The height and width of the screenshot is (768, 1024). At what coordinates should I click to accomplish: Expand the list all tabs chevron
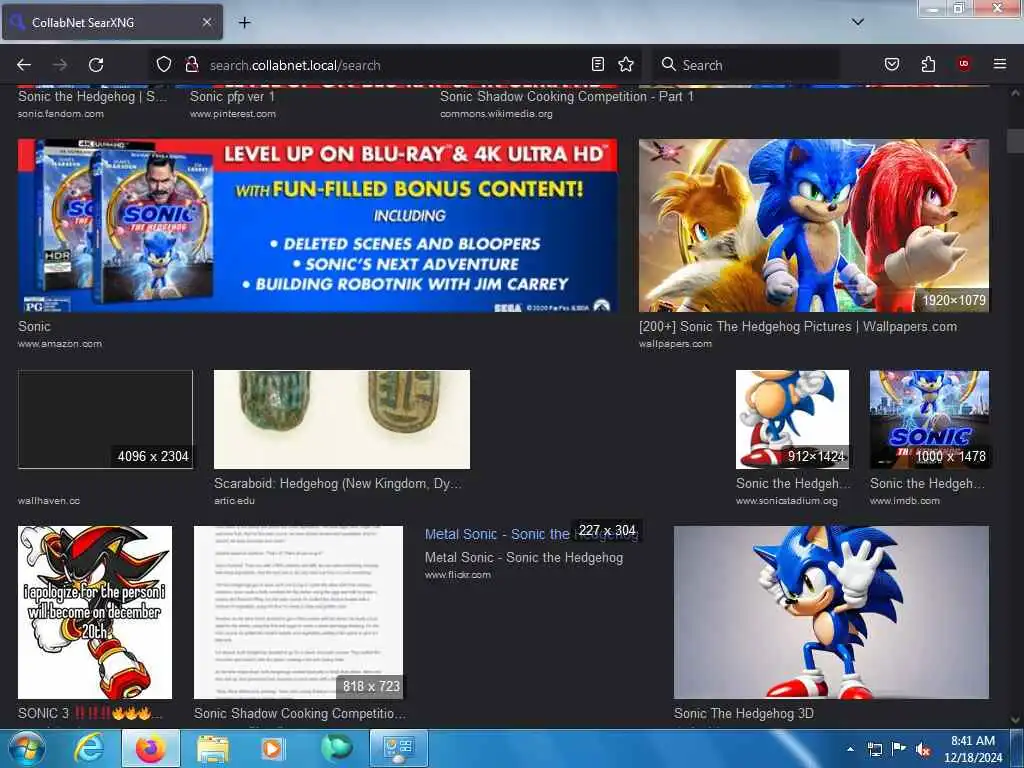click(x=857, y=22)
